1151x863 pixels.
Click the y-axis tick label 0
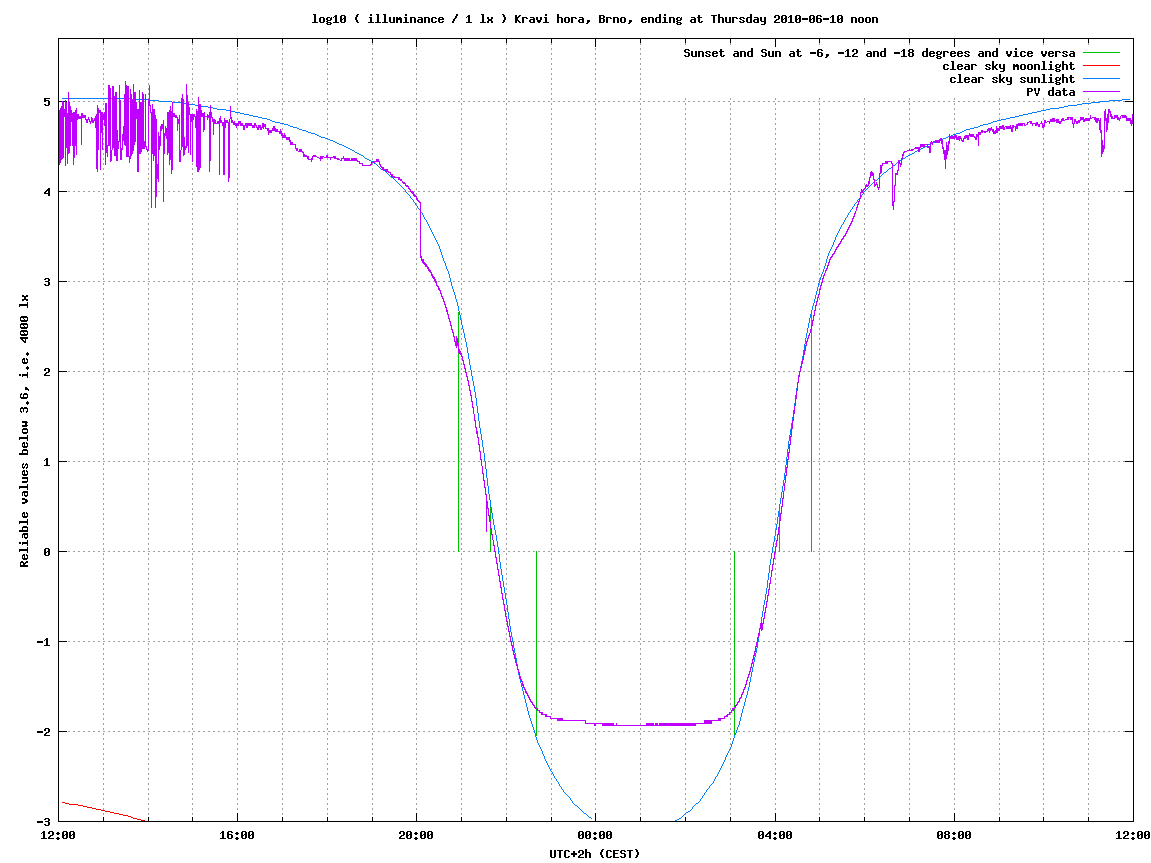[47, 552]
